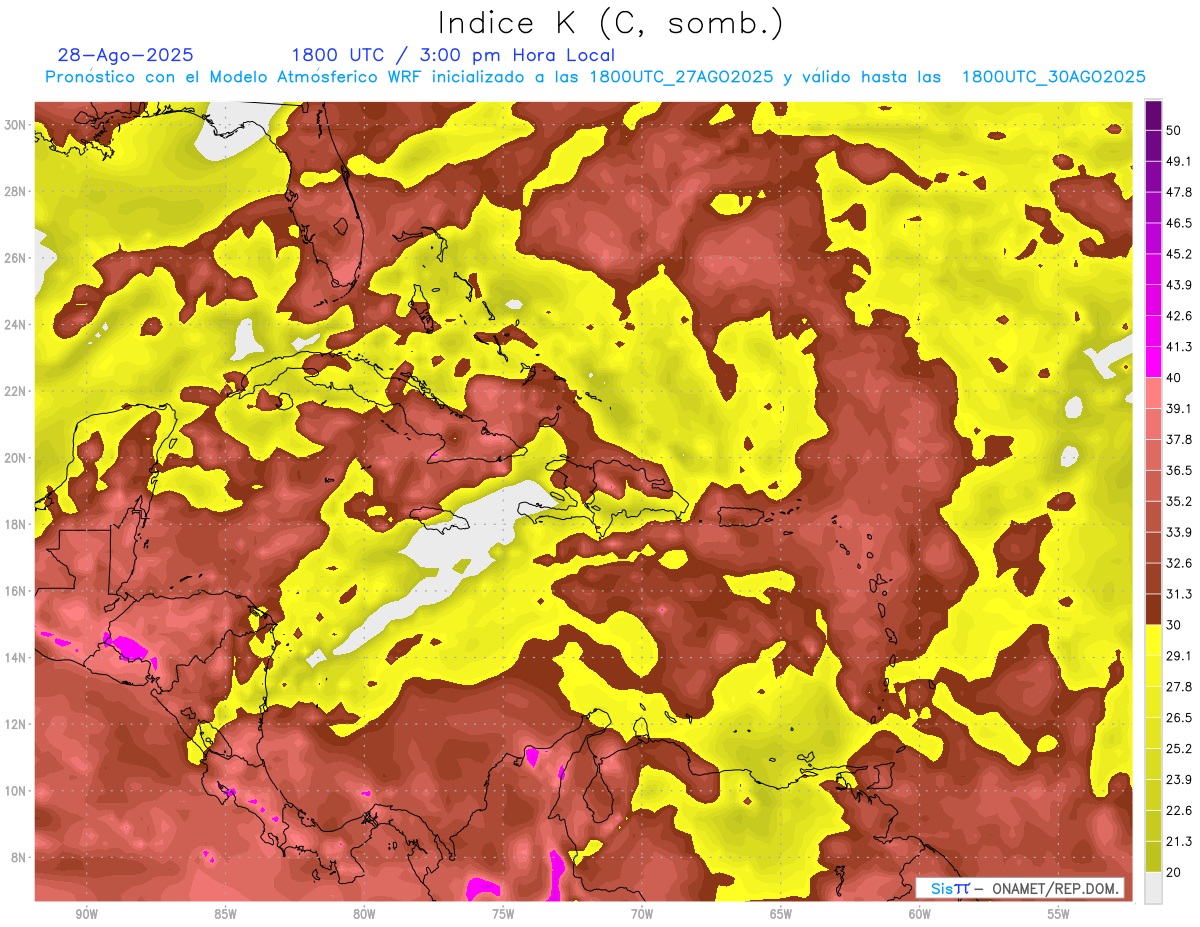Screen dimensions: 1200x927
Task: Click the 75W longitude label
Action: (x=503, y=914)
